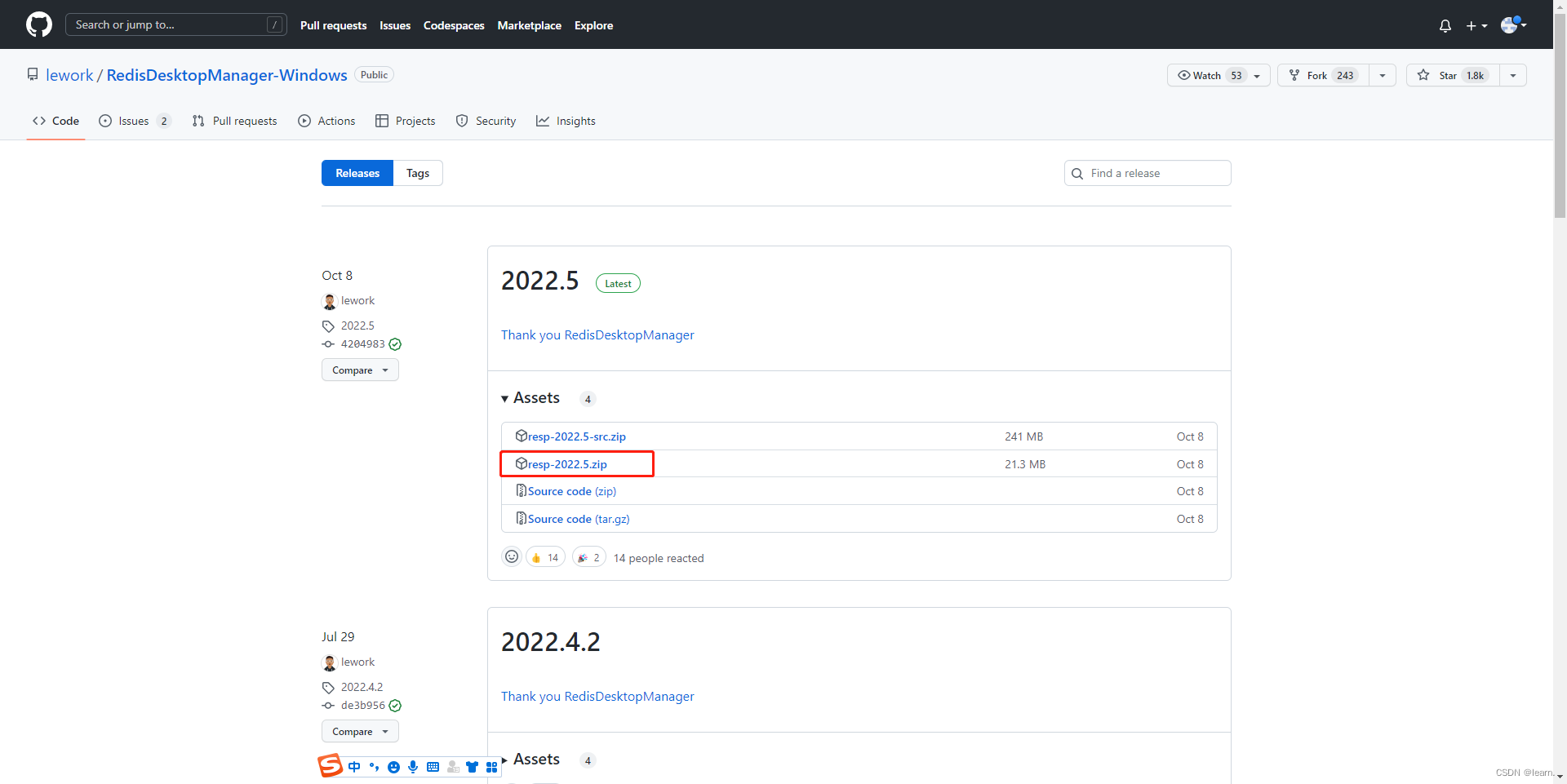Expand the Assets section of release 2022.4.2

pyautogui.click(x=530, y=760)
